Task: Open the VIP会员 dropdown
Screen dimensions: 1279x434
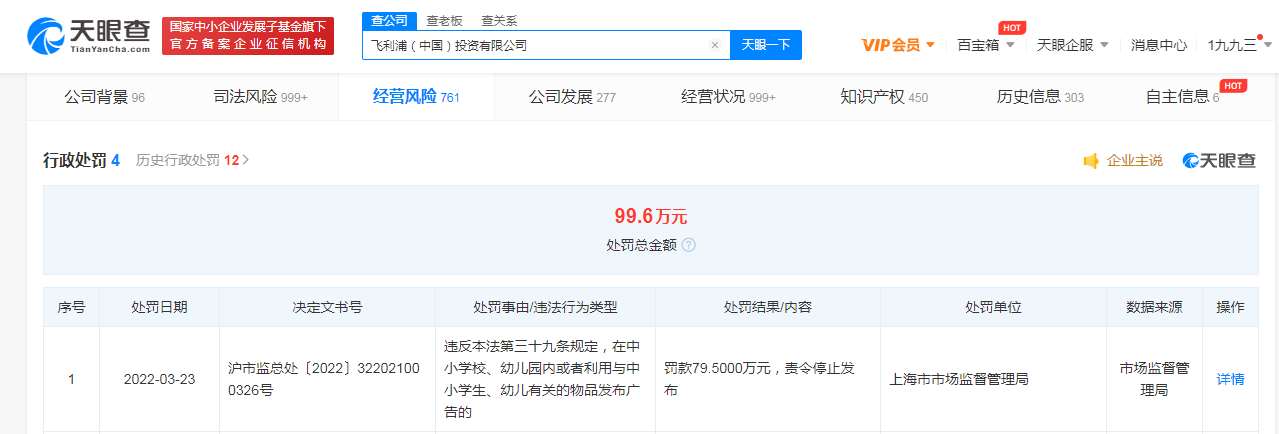Action: coord(898,45)
